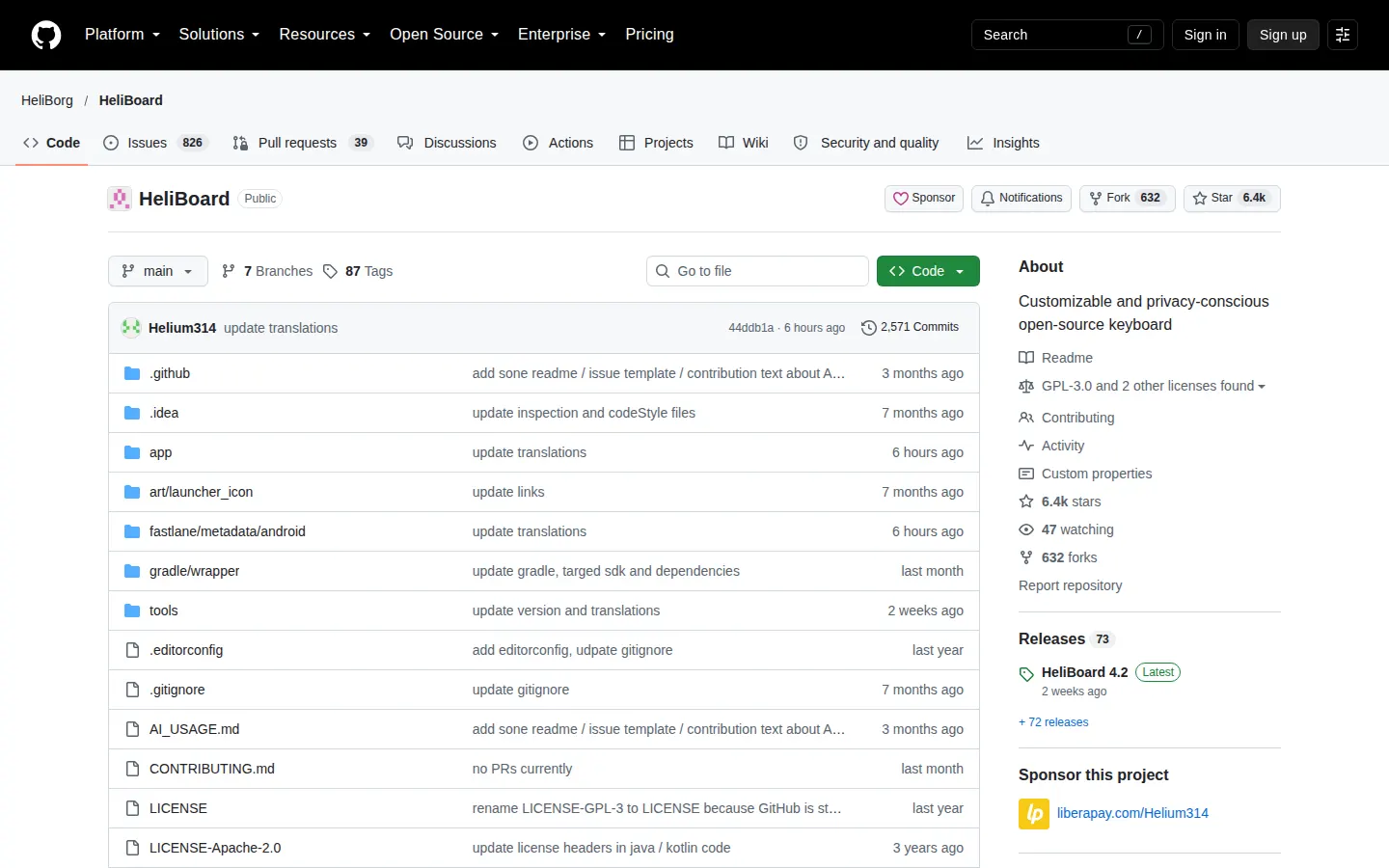Open the CONTRIBUTING.md file
Screen dimensions: 1389x868
[212, 769]
